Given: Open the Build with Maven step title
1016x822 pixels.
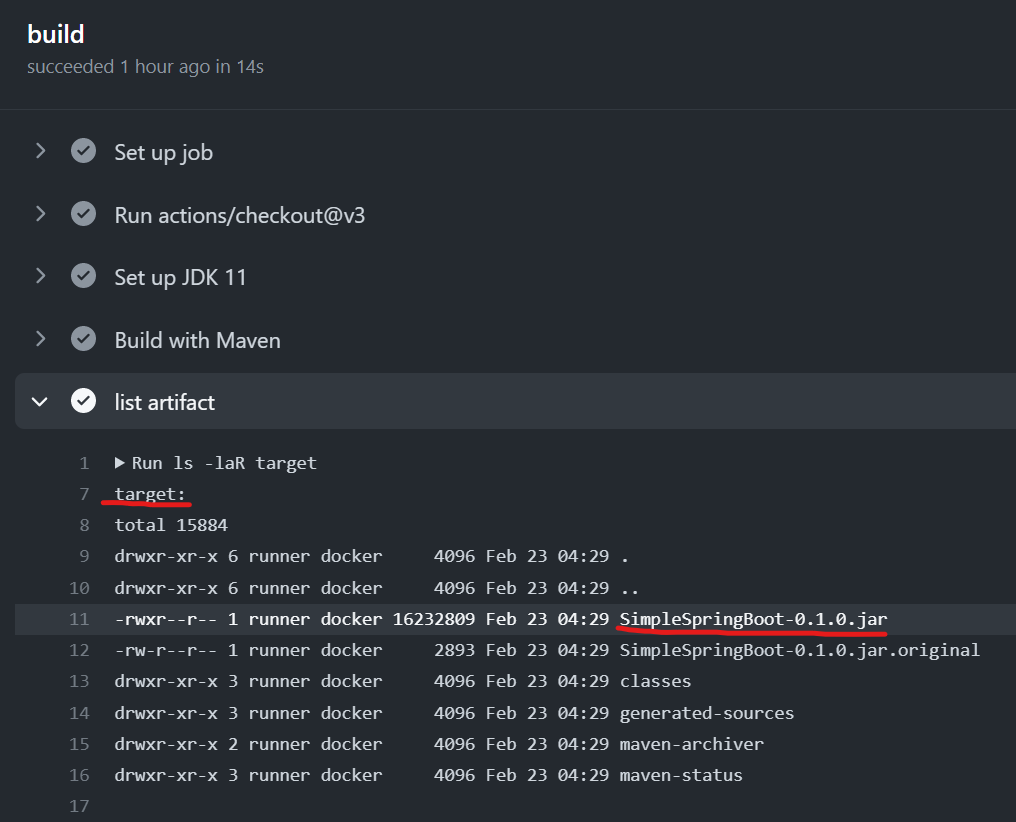Looking at the screenshot, I should 198,340.
